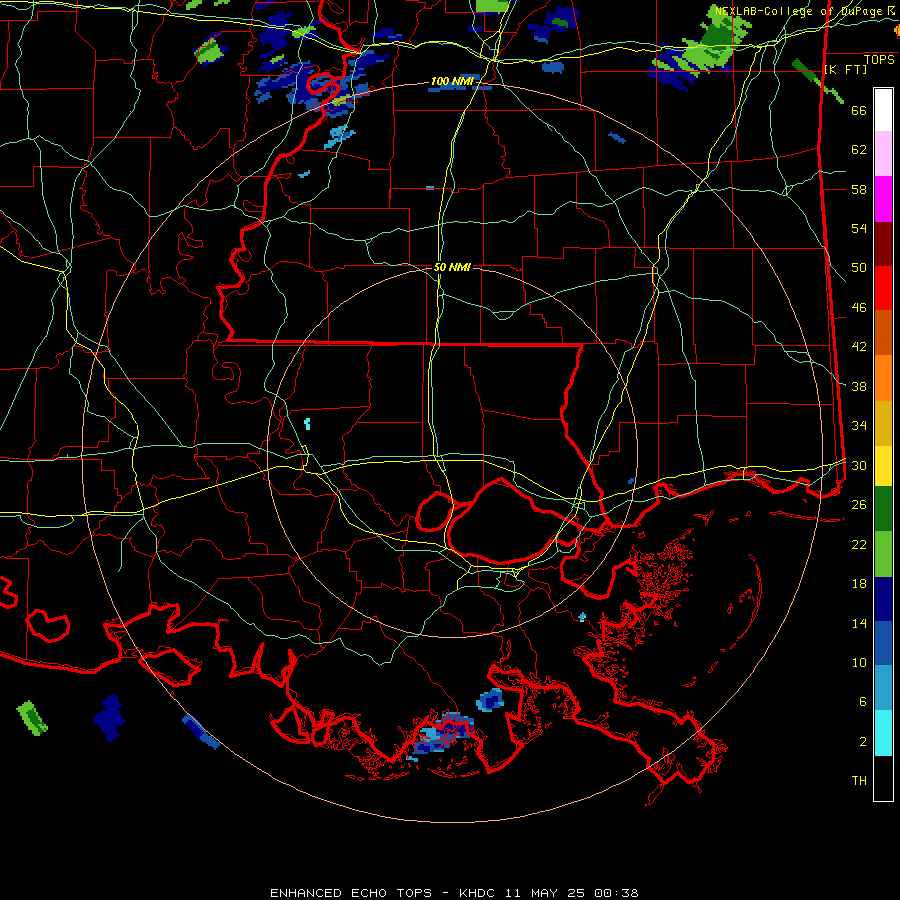Click the legend value "58"
900x900 pixels.
[x=859, y=189]
